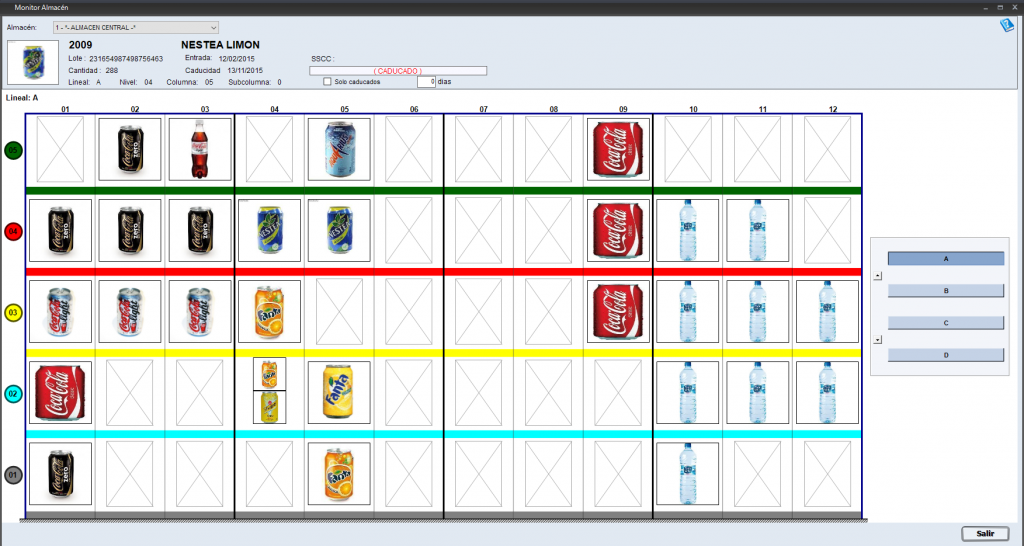The width and height of the screenshot is (1024, 546).
Task: Select water bottle at level 04 column 10
Action: tap(688, 231)
